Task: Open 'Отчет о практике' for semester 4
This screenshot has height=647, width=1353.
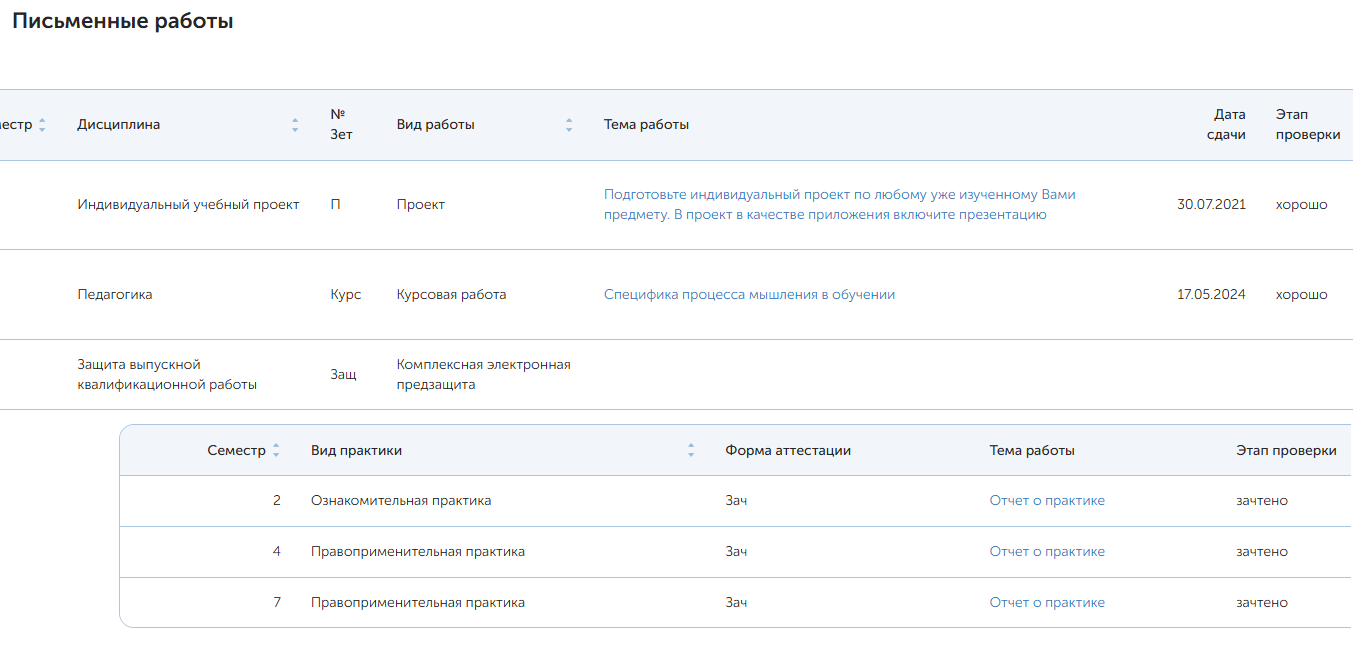Action: pos(1047,552)
